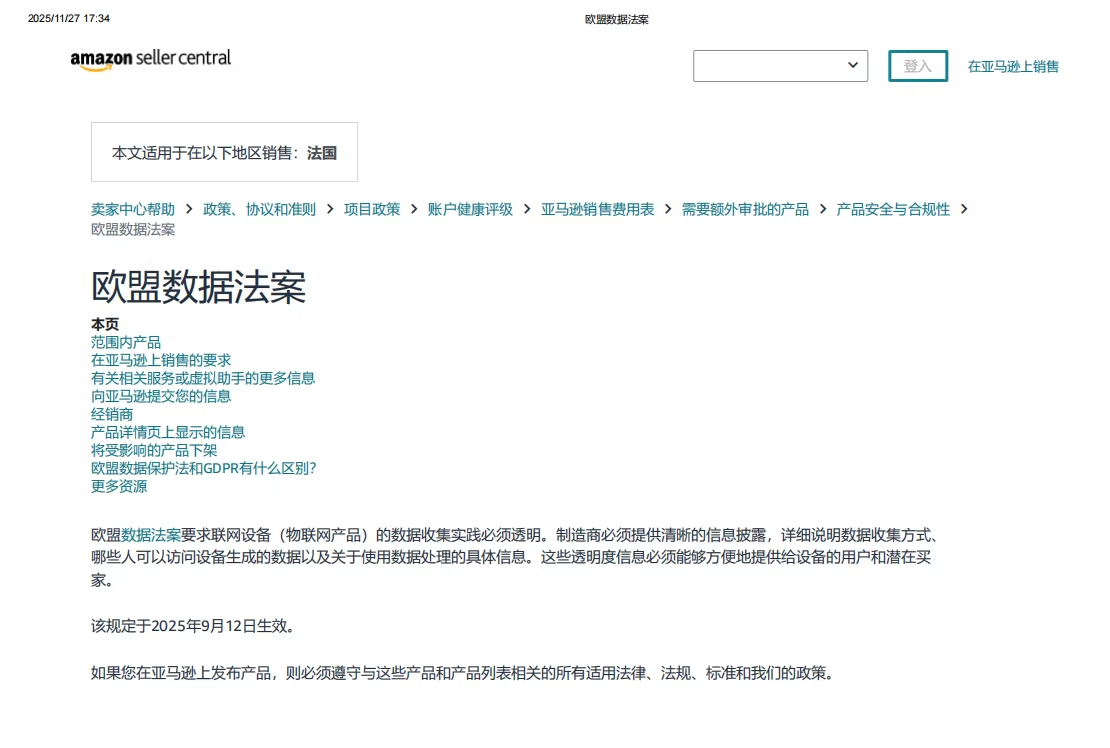The height and width of the screenshot is (748, 1110).
Task: Open 亚马逊销售费用表 breadcrumb
Action: pyautogui.click(x=597, y=209)
